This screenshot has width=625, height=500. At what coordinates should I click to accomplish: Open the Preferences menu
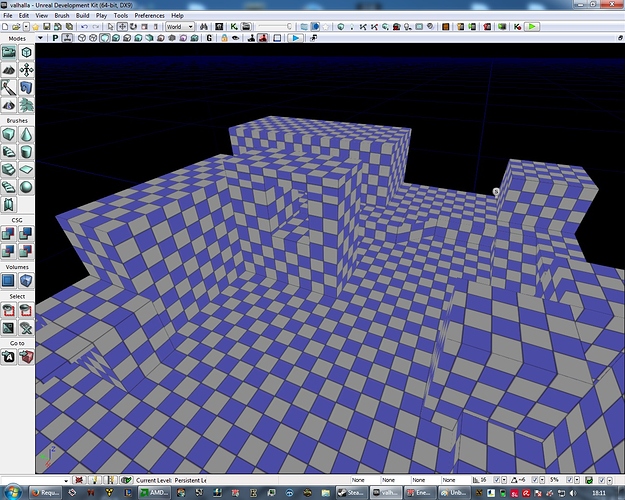(149, 16)
